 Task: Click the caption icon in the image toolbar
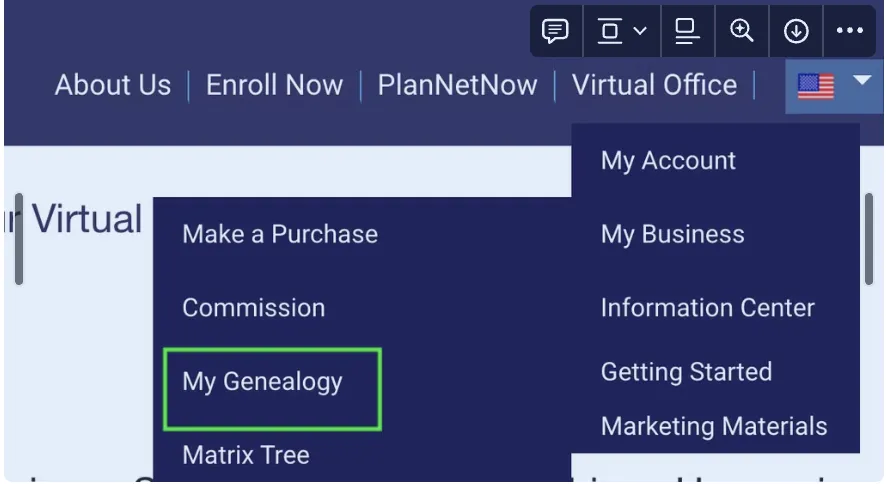click(687, 31)
